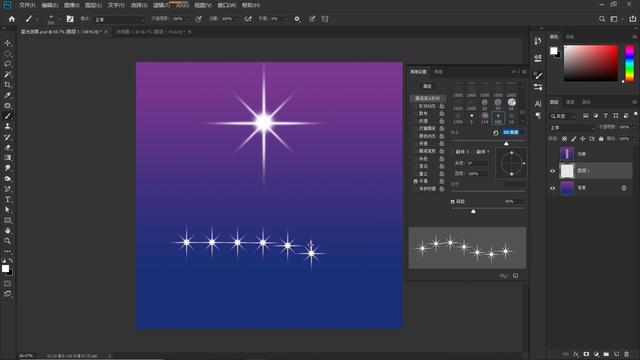The width and height of the screenshot is (640, 360).
Task: Enable the 翻转 Y checkbox
Action: tap(474, 152)
